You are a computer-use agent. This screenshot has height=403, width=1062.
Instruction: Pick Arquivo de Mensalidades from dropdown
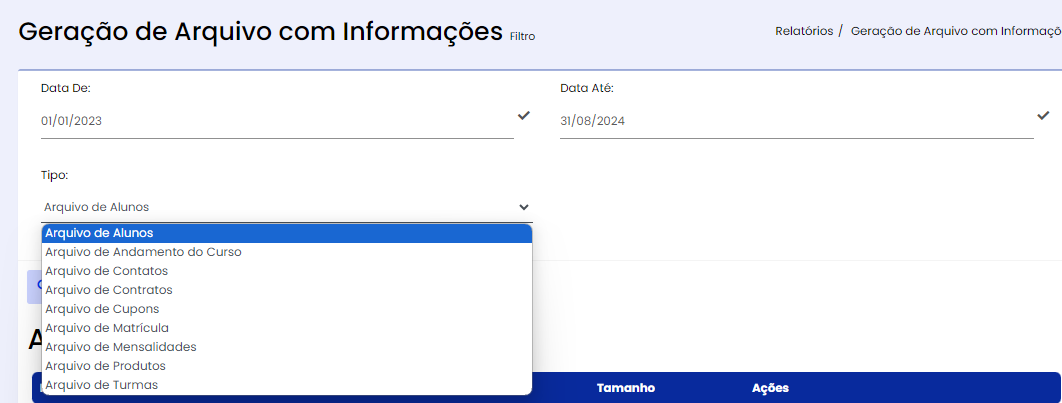coord(286,347)
